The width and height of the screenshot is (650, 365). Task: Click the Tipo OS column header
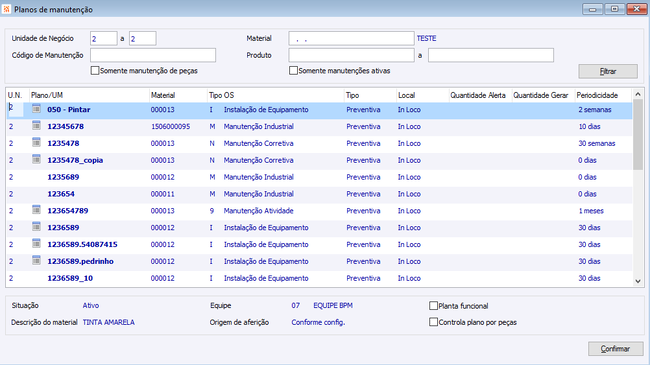[x=275, y=95]
